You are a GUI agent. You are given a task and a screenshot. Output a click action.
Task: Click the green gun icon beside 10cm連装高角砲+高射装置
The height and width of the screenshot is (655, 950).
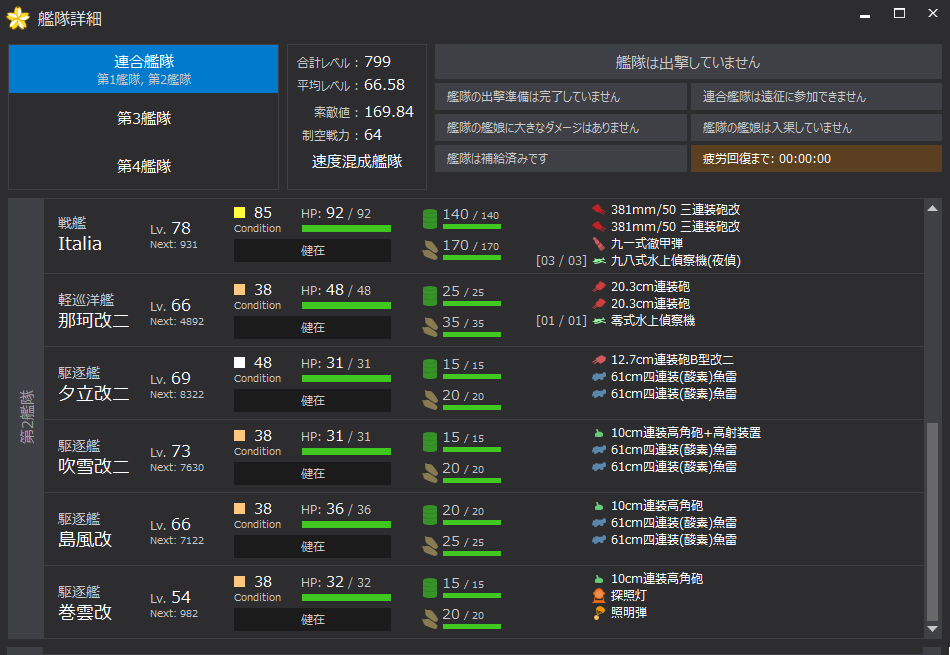[598, 433]
